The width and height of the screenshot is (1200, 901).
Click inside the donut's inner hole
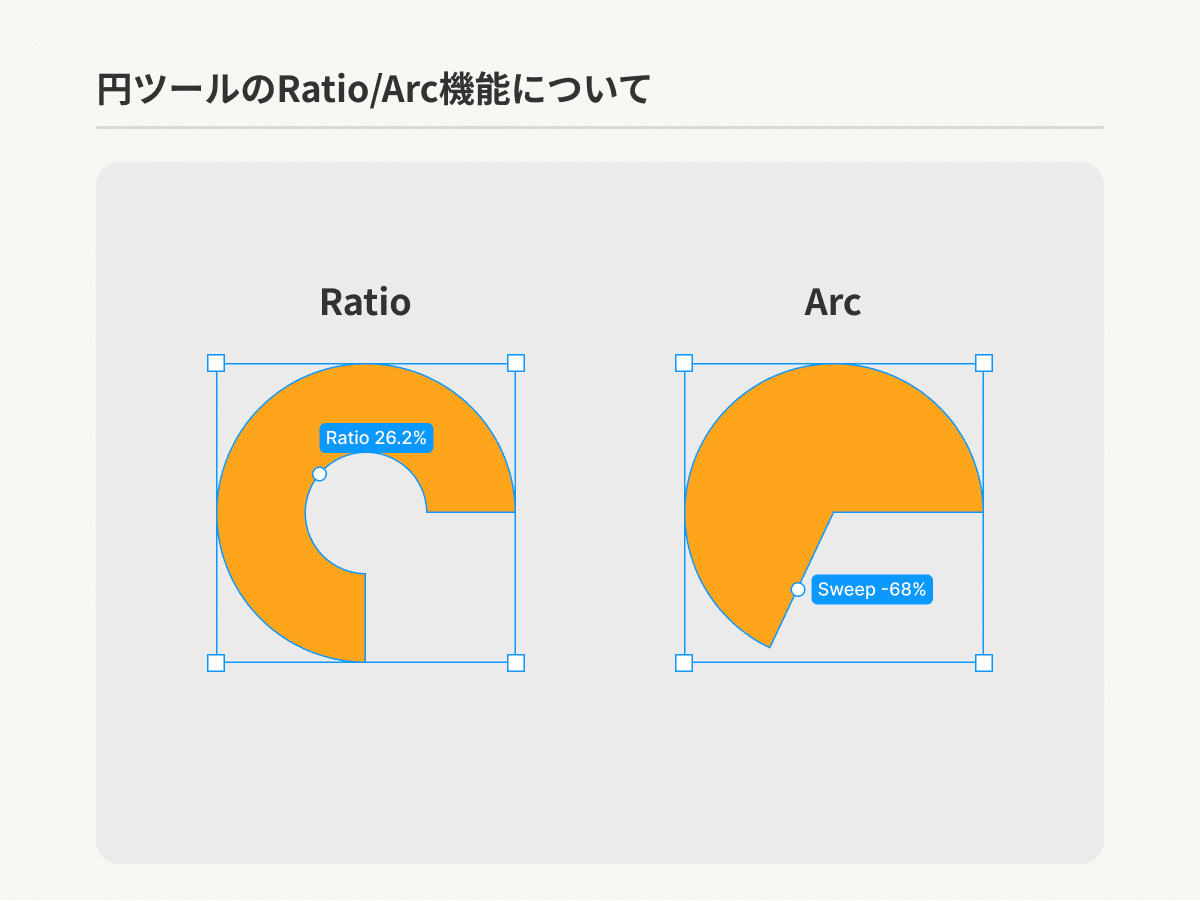tap(360, 515)
